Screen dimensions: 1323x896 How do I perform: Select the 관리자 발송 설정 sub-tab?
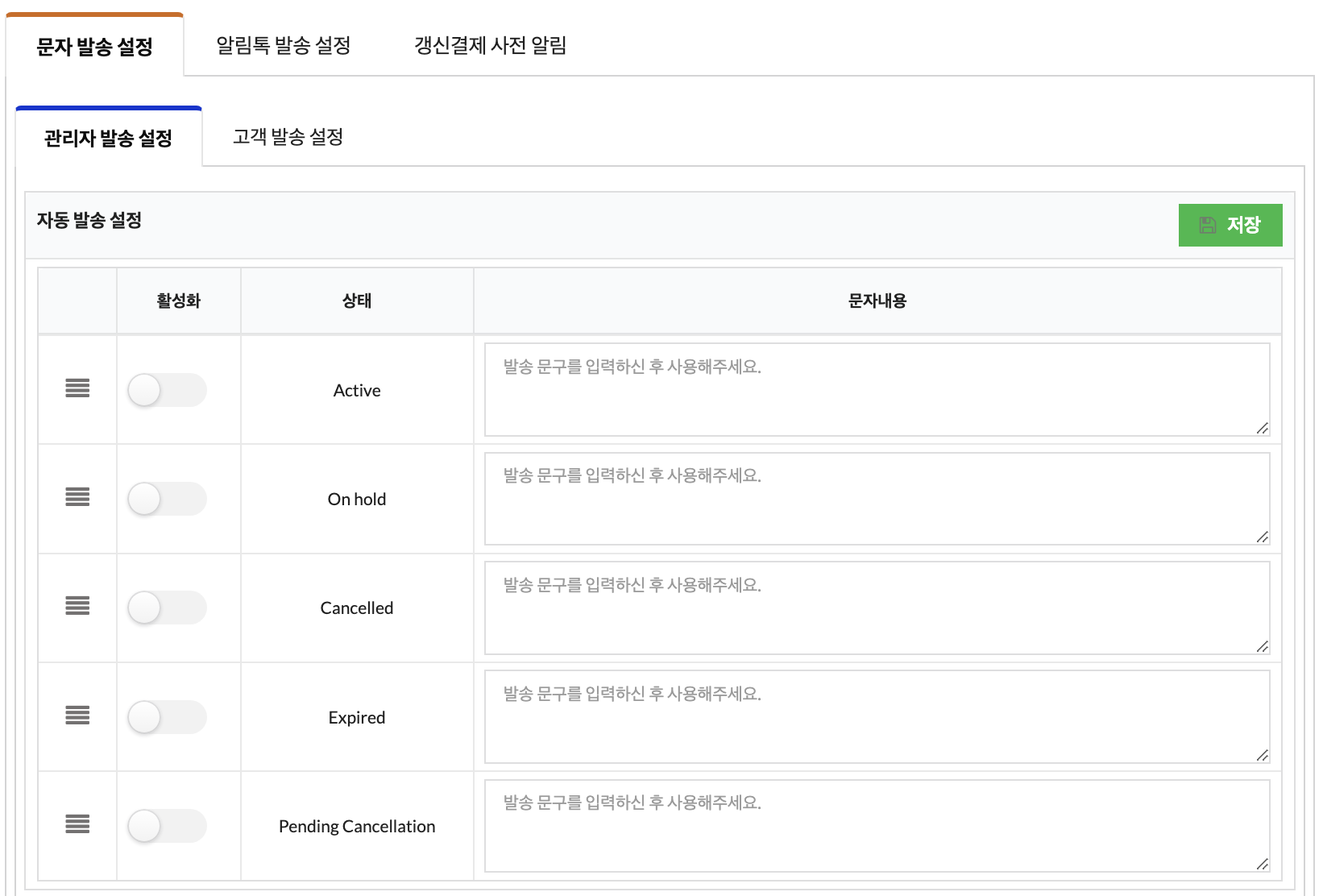[109, 138]
